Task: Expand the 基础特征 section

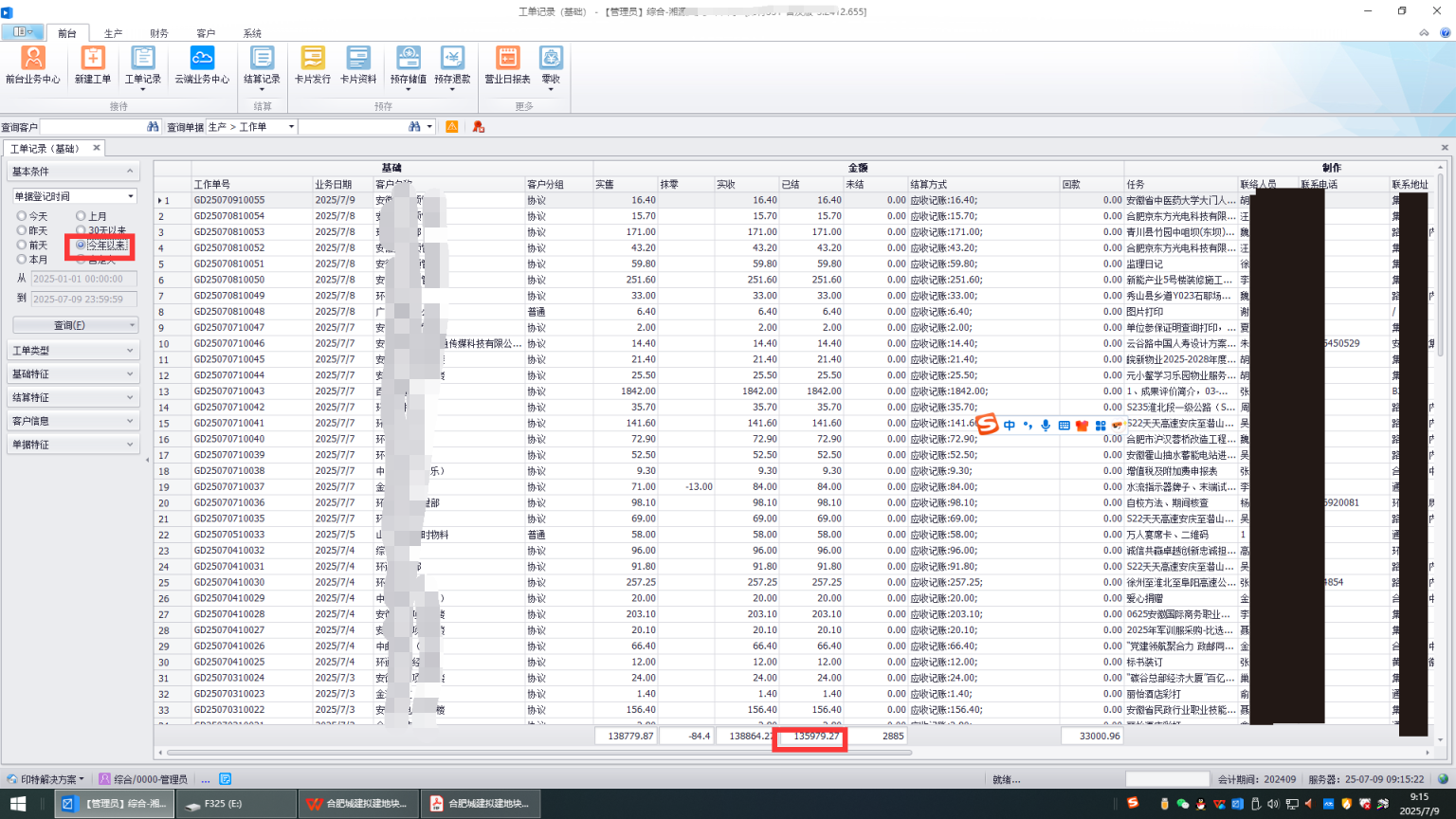Action: click(x=73, y=373)
